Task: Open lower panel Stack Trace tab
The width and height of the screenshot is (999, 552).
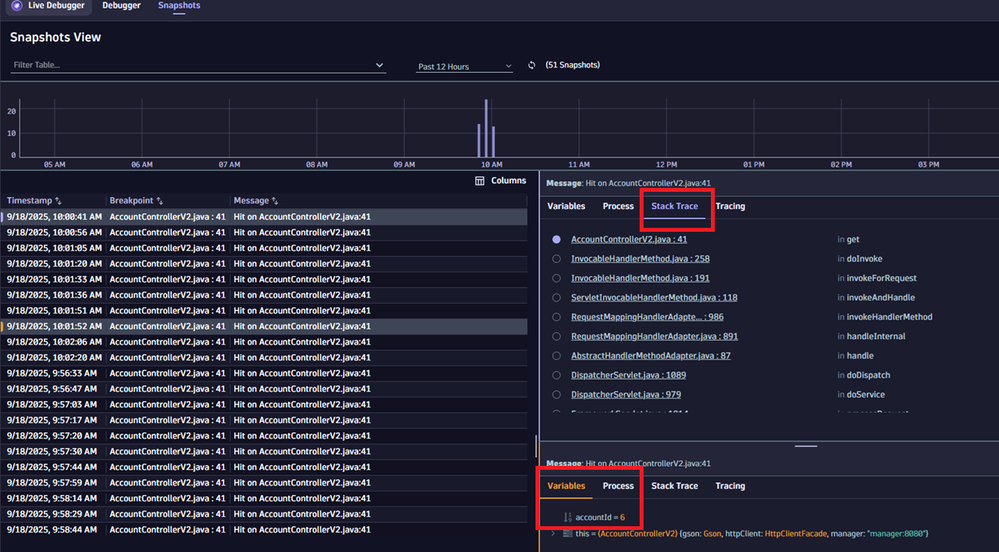Action: tap(674, 486)
